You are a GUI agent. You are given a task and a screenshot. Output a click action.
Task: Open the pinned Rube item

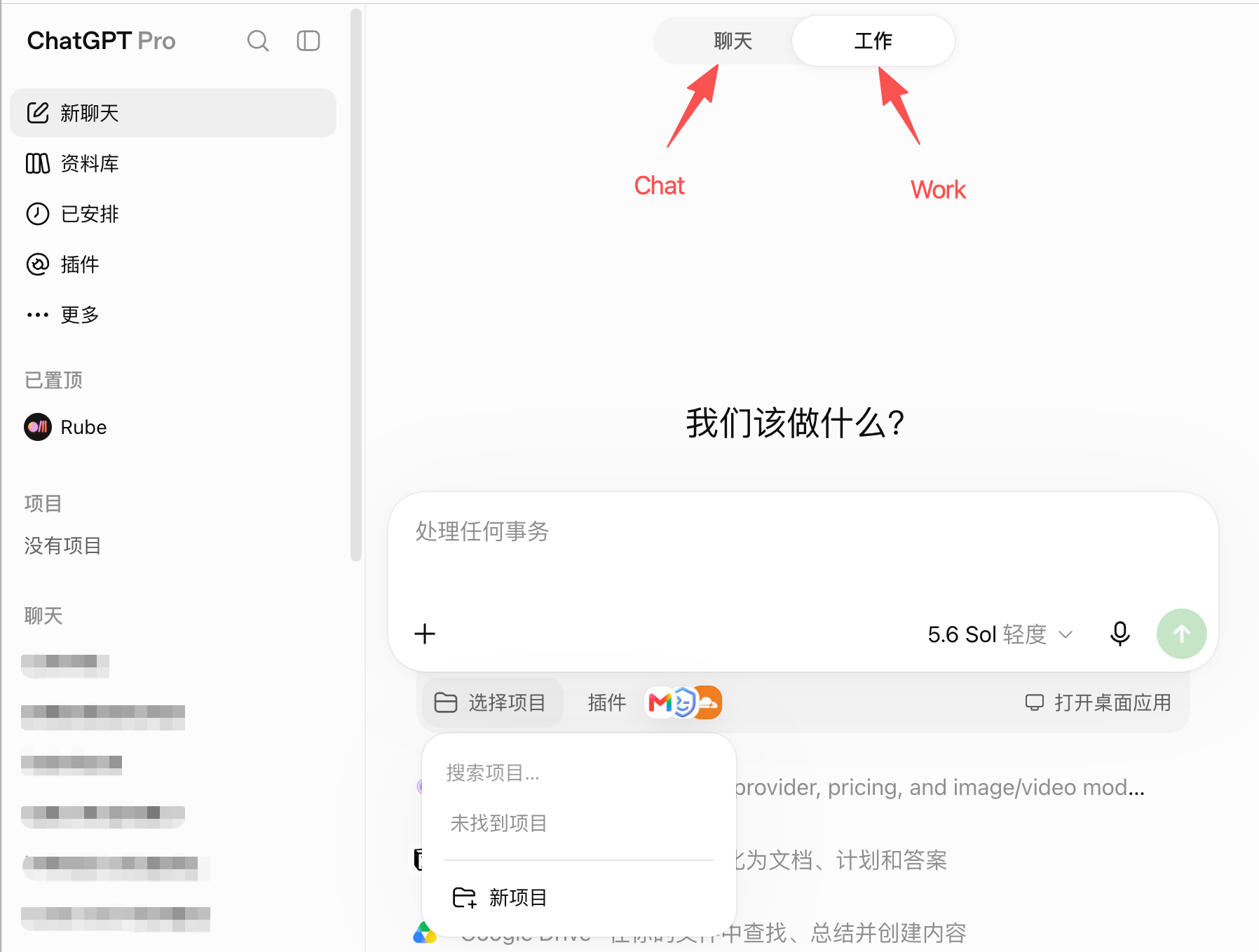[x=173, y=427]
